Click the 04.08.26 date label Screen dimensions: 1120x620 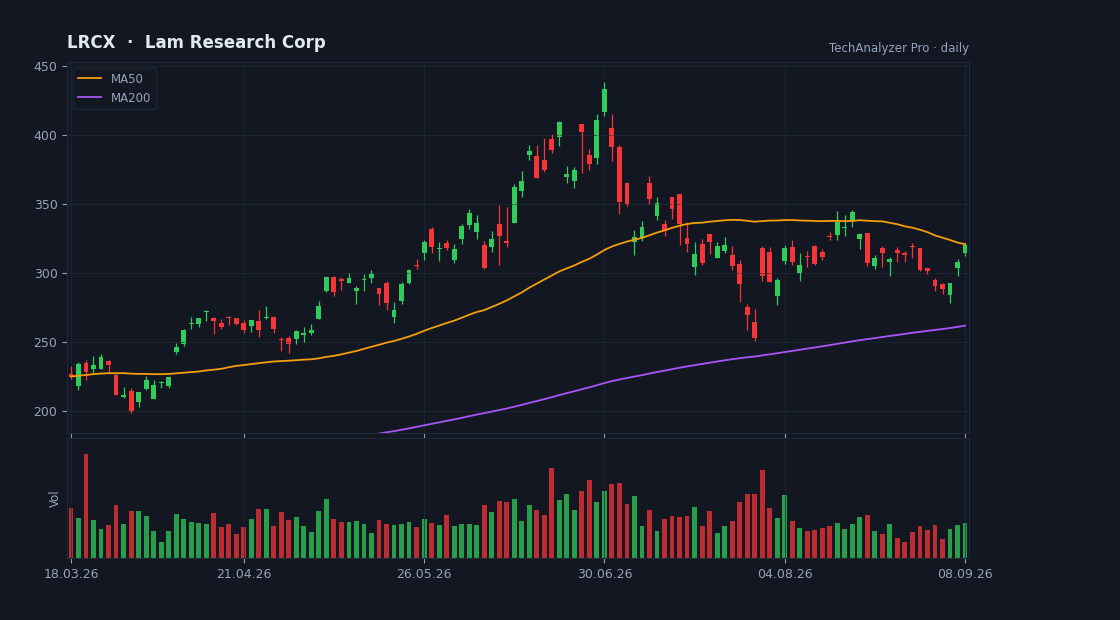tap(785, 574)
